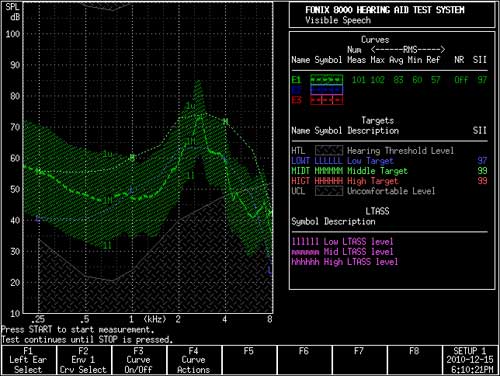This screenshot has height=376, width=500.
Task: Click the Curves section heading
Action: 375,40
